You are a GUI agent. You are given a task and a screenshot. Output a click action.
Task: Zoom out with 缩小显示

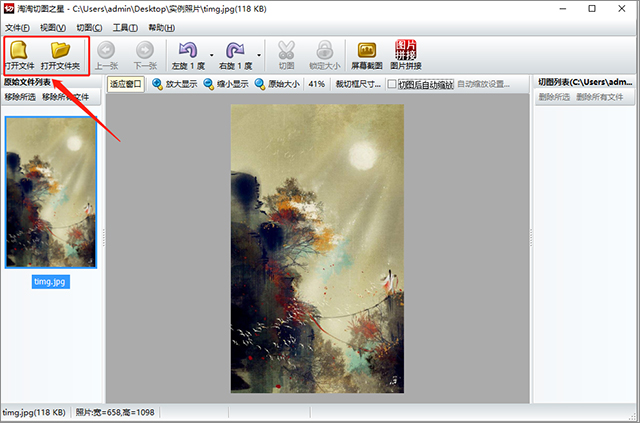point(226,84)
